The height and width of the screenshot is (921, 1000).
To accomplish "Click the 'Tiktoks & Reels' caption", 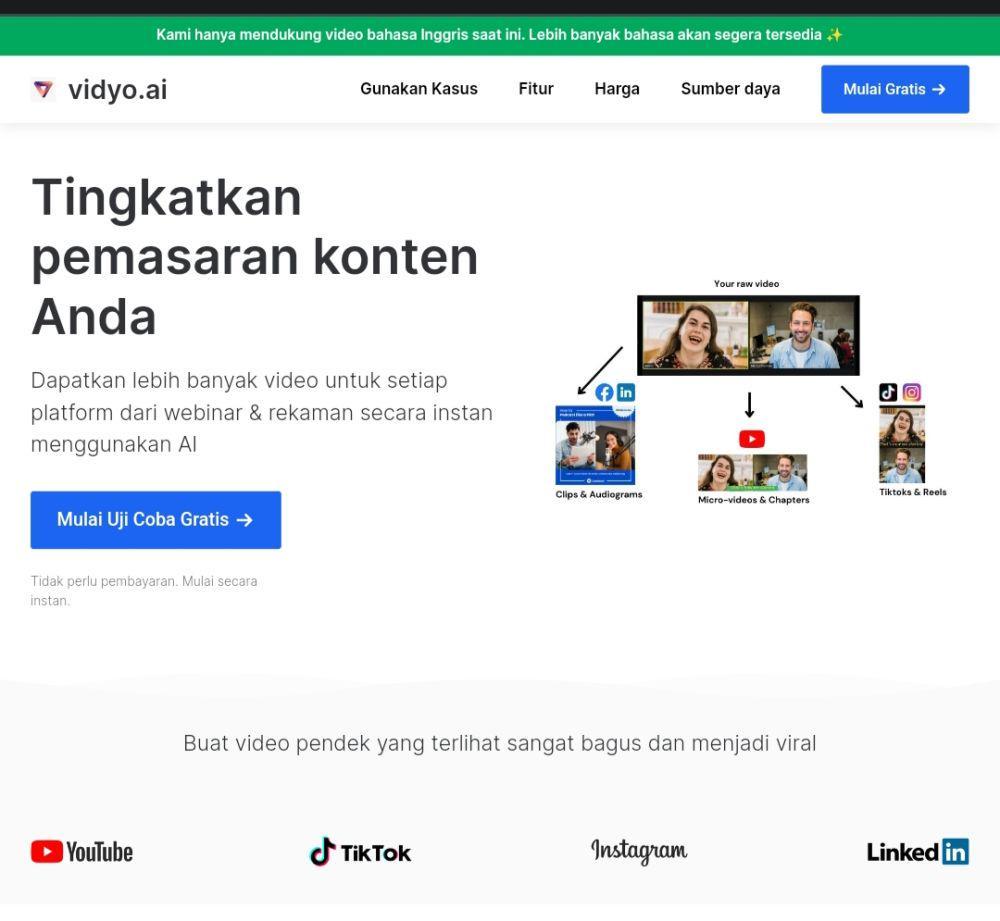I will pyautogui.click(x=913, y=492).
